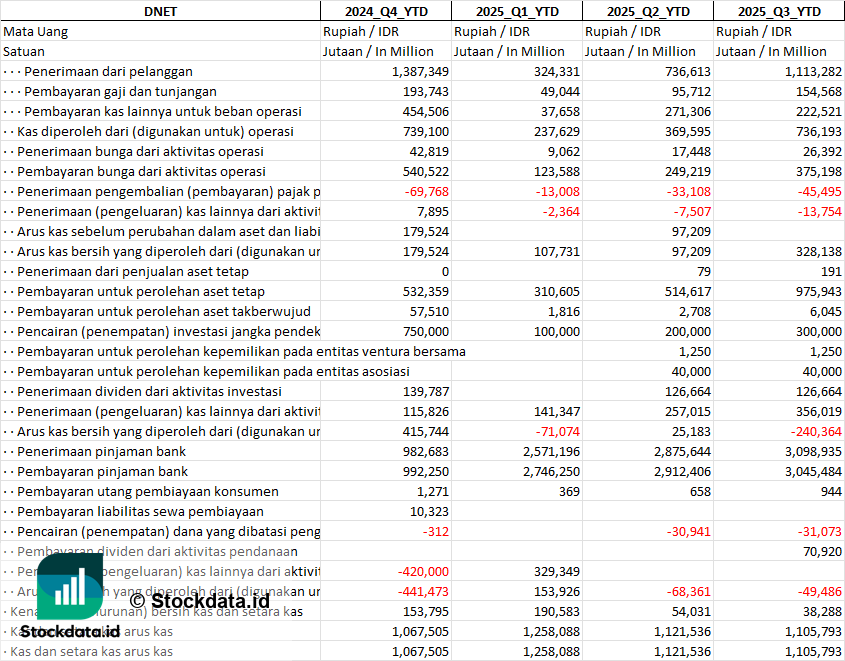Click value 26,392 in Penerimaan bunga row
Viewport: 845px width, 661px height.
coord(822,151)
